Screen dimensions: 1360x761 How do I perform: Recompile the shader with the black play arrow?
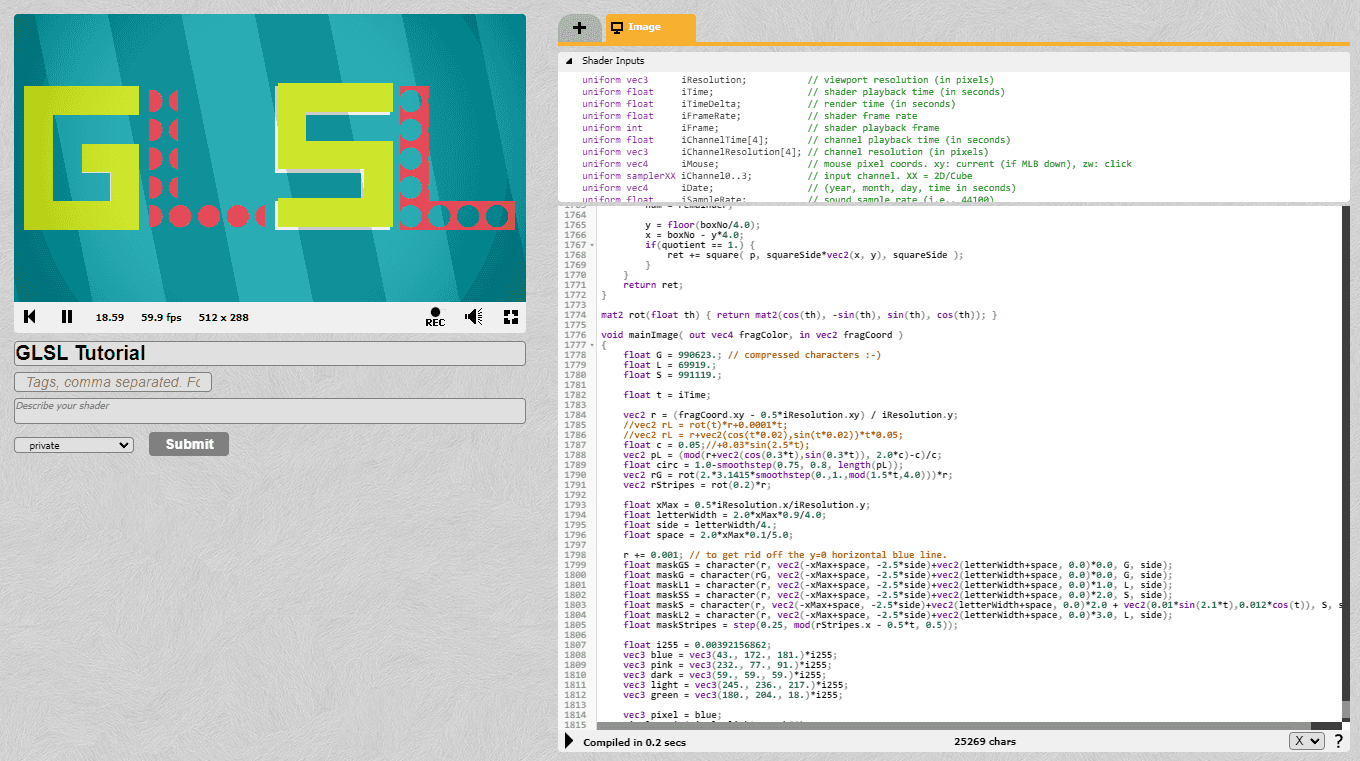click(568, 740)
